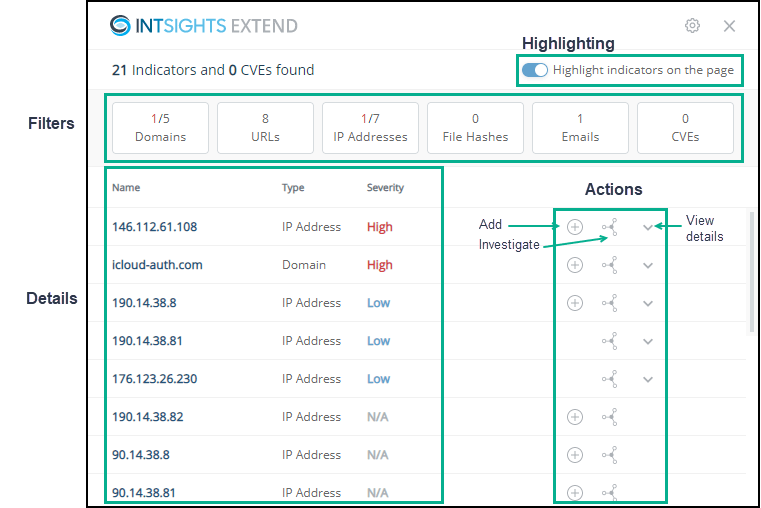This screenshot has width=761, height=508.
Task: Filter by 8 URLs
Action: coord(265,128)
